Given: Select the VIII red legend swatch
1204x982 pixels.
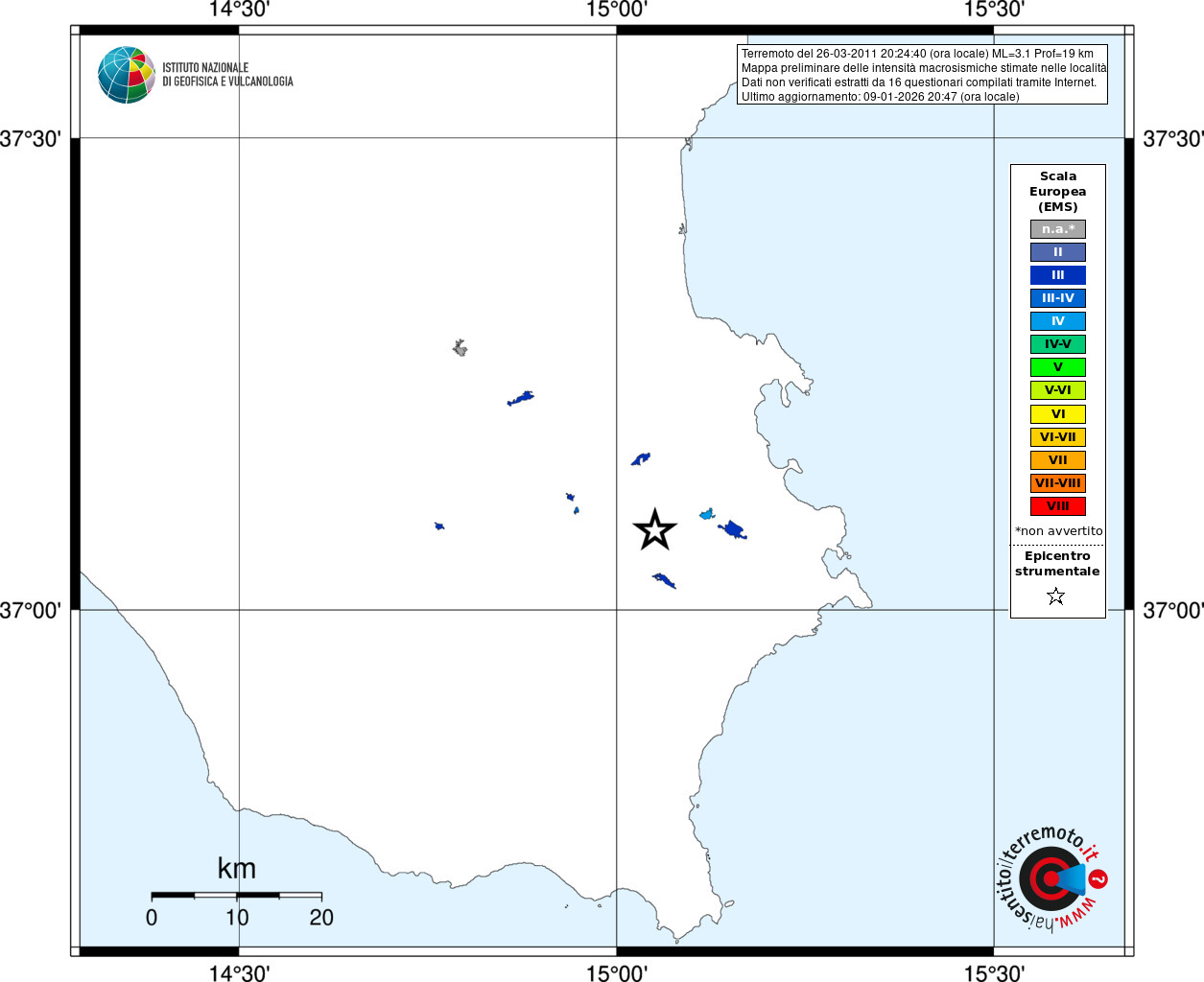Looking at the screenshot, I should tap(1058, 506).
